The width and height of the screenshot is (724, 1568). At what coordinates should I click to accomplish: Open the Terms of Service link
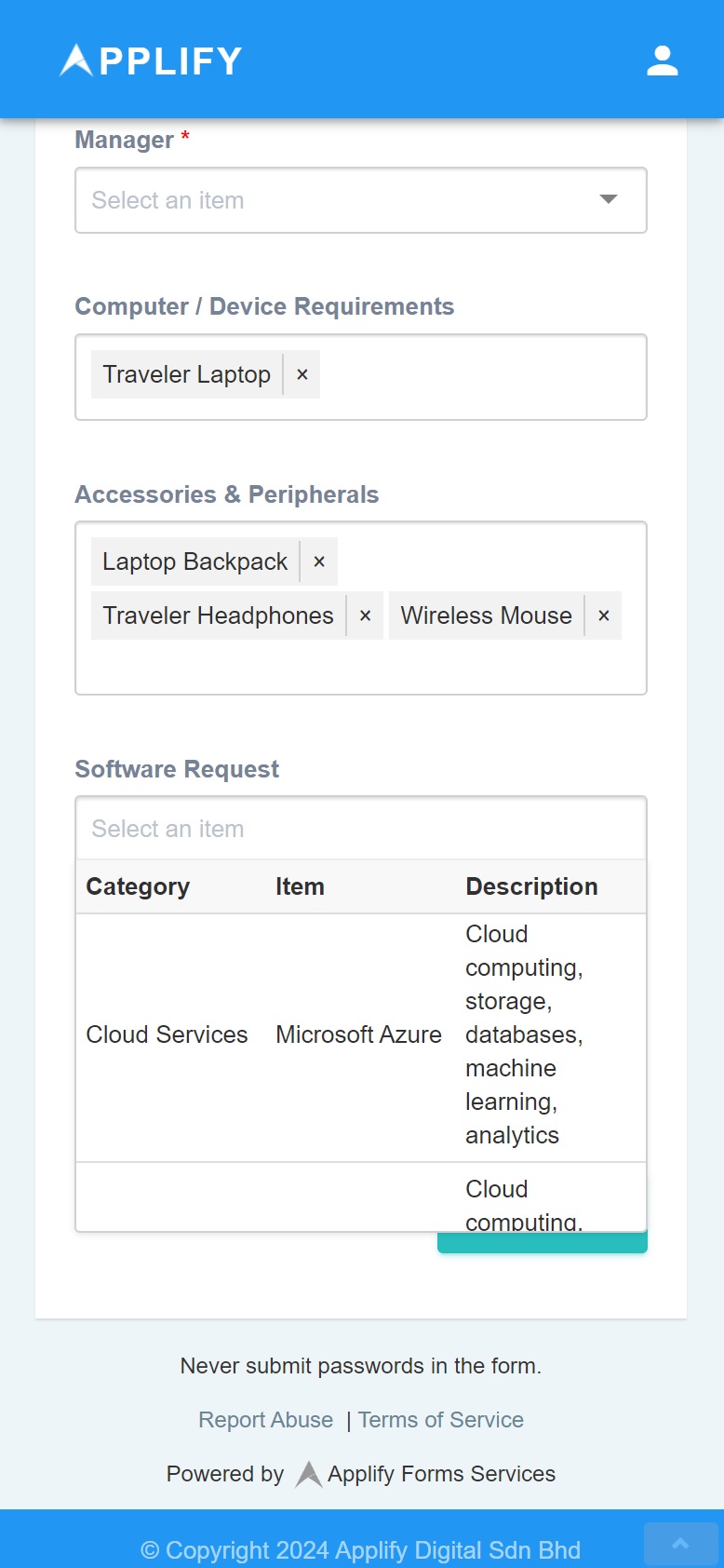tap(441, 1420)
